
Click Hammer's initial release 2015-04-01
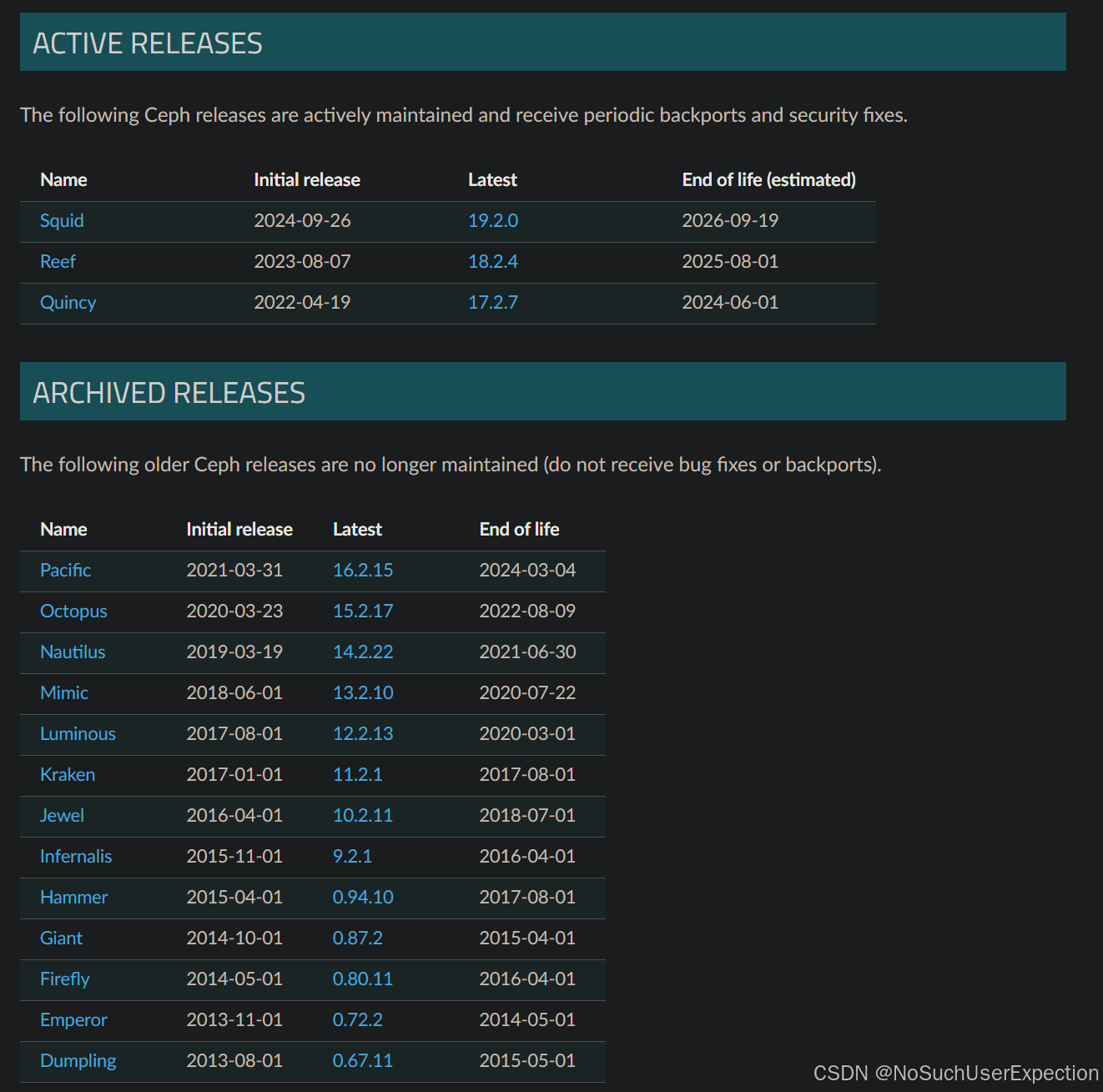tap(234, 898)
